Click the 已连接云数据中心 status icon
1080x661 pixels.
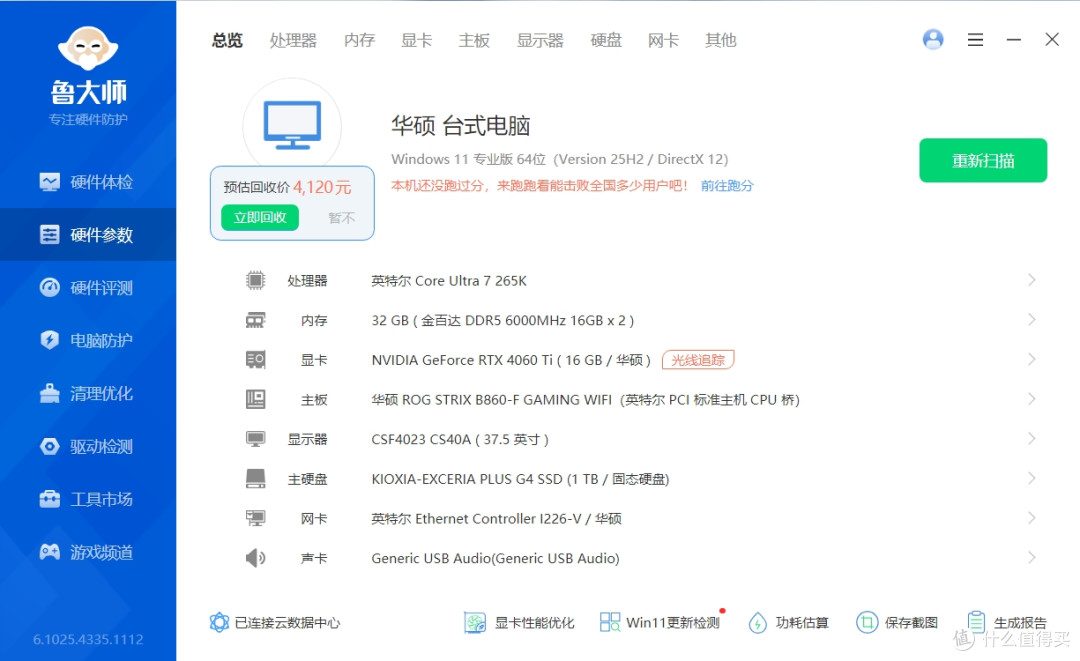tap(219, 622)
